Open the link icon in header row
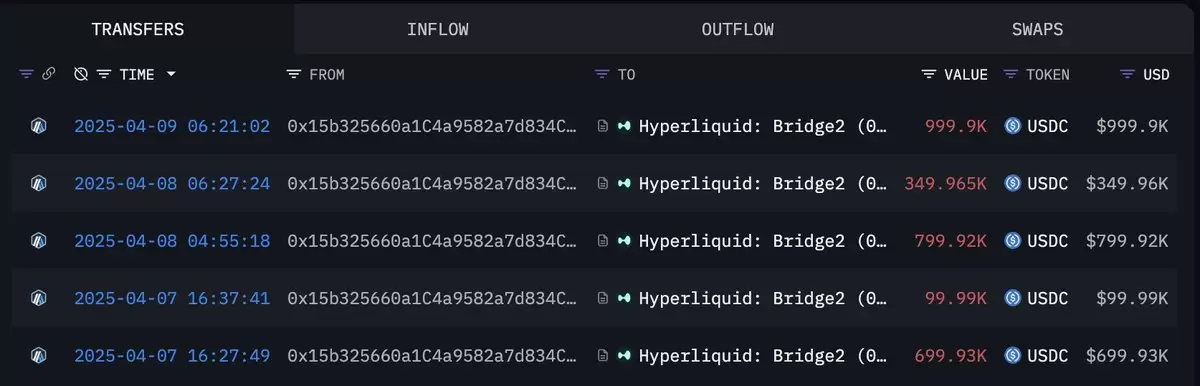This screenshot has width=1200, height=386. (47, 75)
